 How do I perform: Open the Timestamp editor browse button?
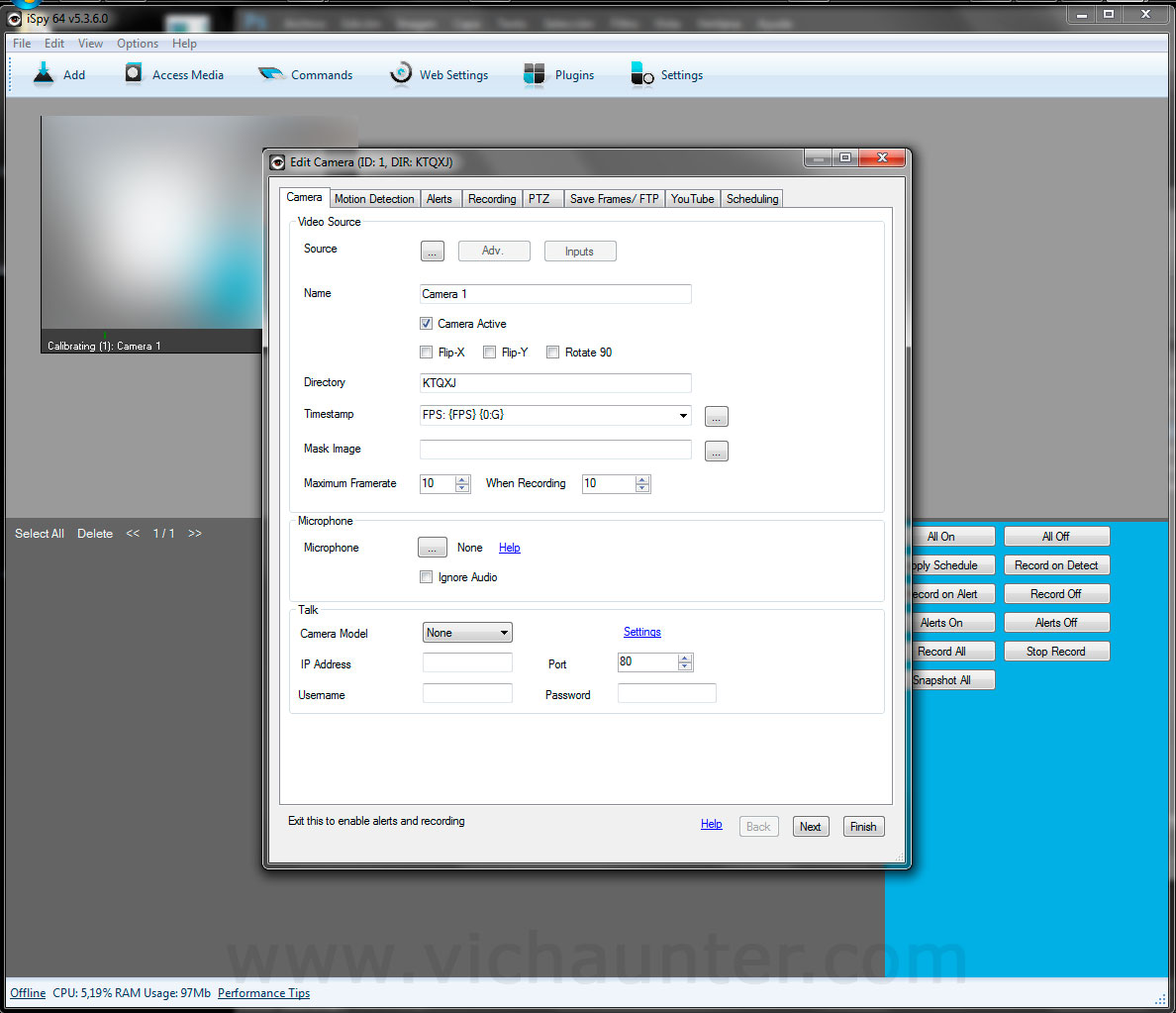pyautogui.click(x=717, y=417)
